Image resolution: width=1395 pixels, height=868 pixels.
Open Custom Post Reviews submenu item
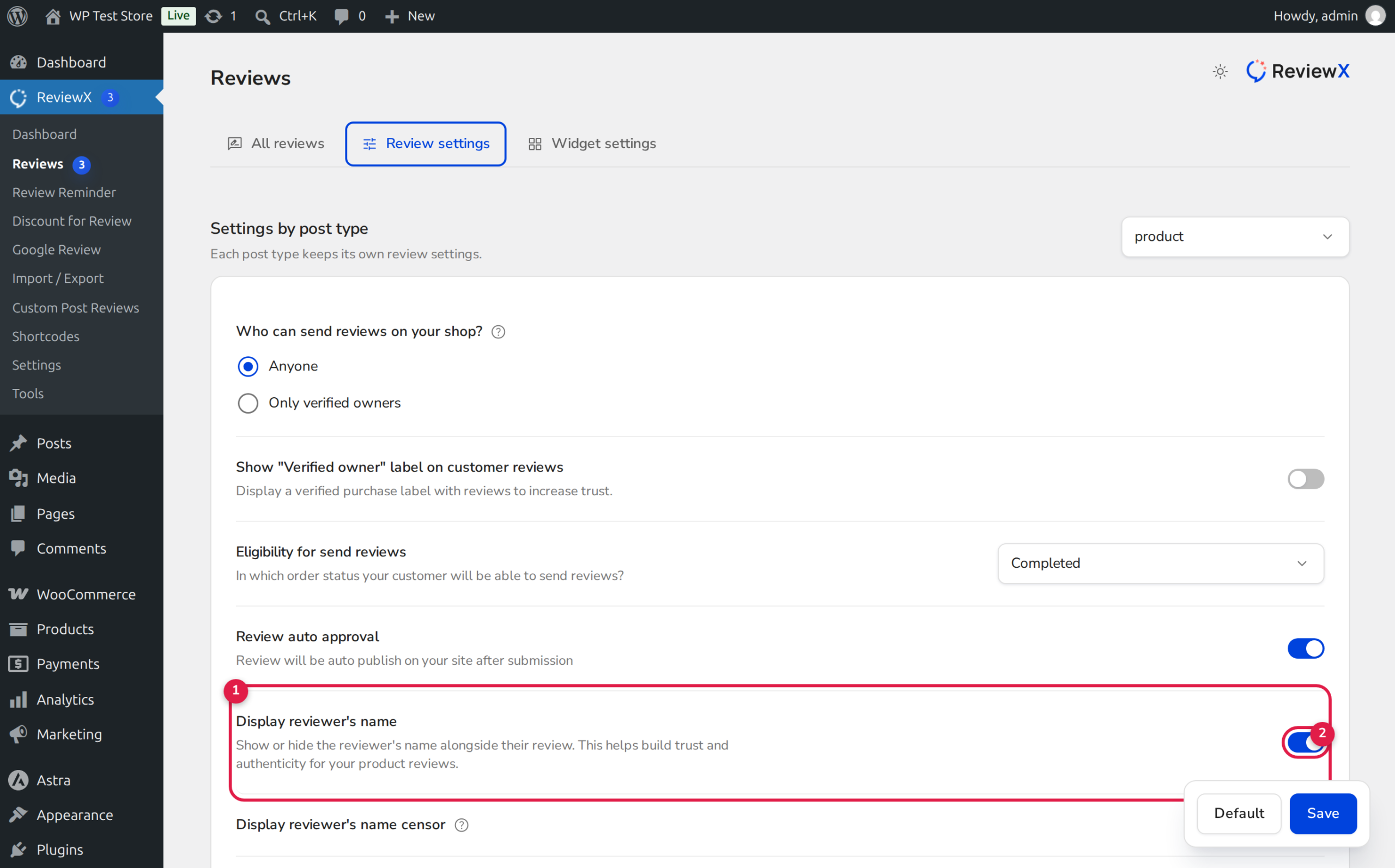(x=76, y=308)
